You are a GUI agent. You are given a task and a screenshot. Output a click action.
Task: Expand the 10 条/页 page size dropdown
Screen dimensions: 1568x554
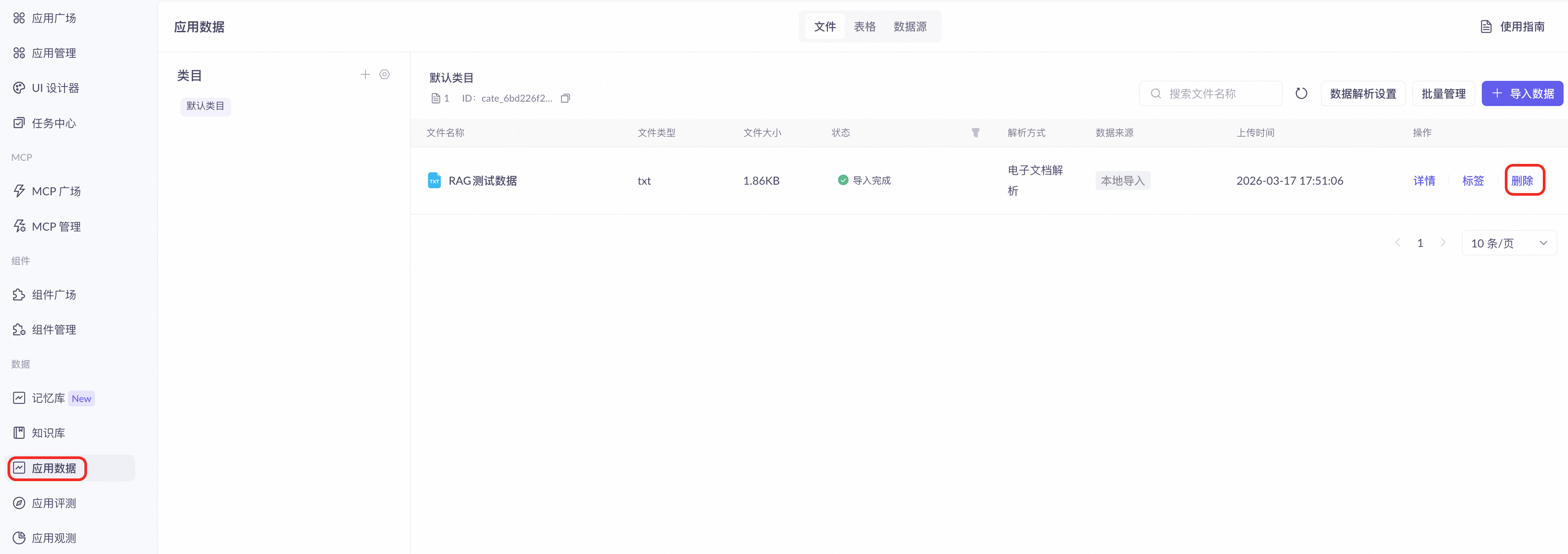[1509, 243]
